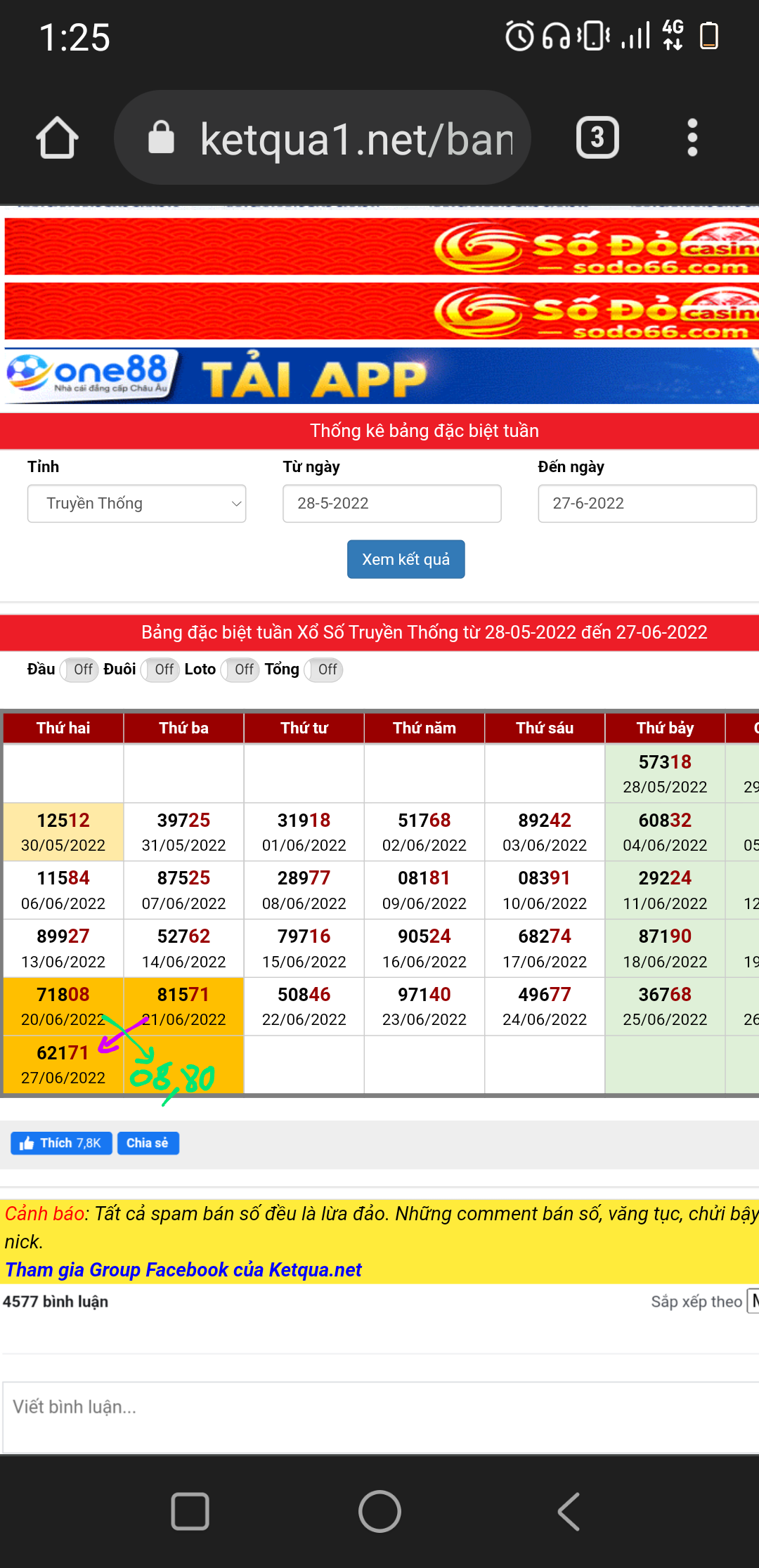Viewport: 759px width, 1568px height.
Task: Click the Chia sẻ share button
Action: click(148, 1143)
